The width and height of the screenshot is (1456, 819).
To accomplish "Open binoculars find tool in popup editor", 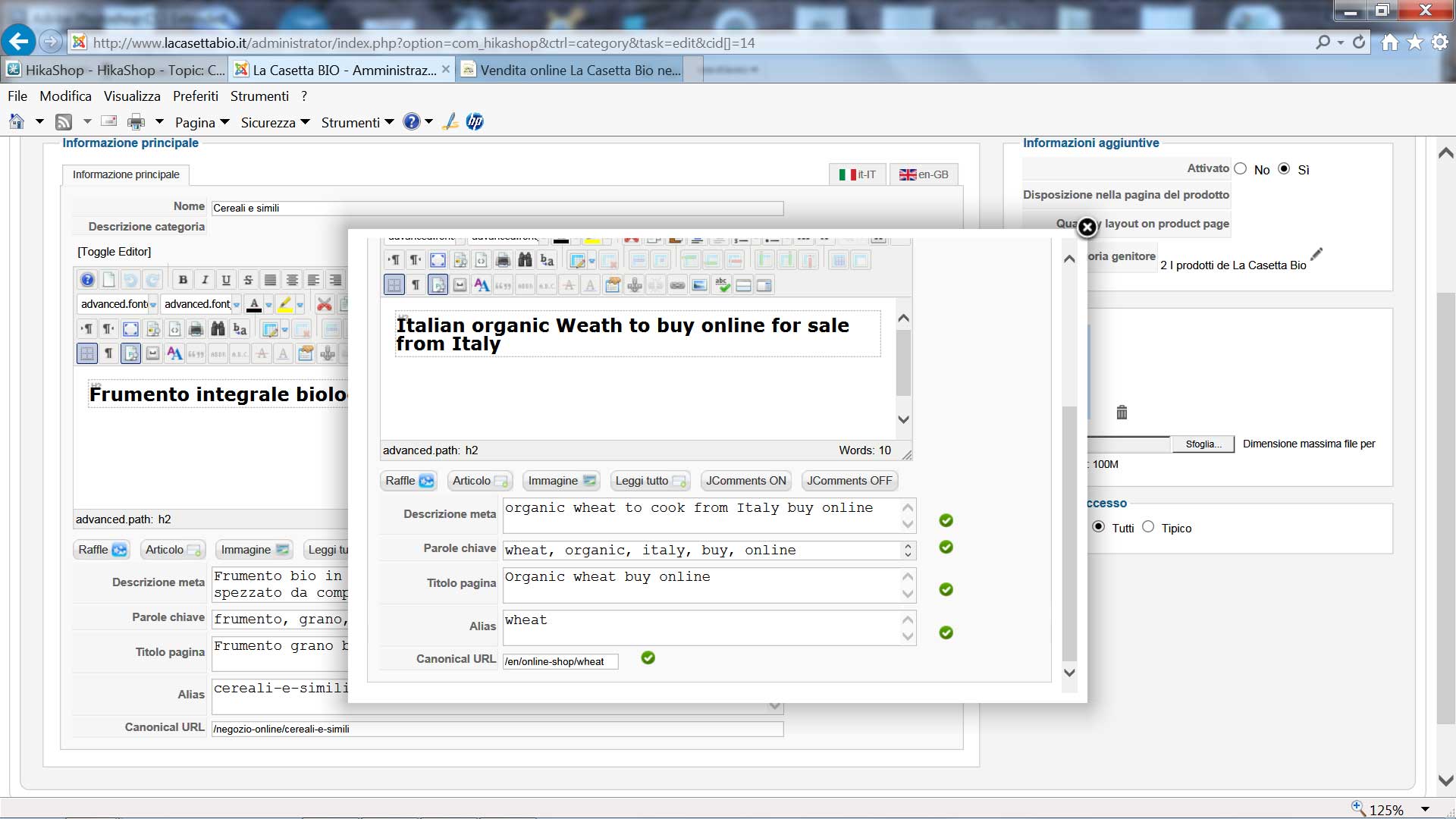I will click(x=525, y=260).
